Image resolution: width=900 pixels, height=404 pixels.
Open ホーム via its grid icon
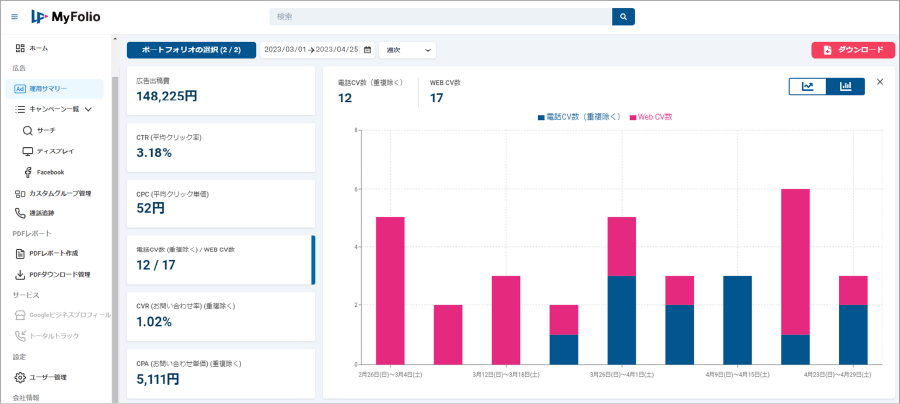(20, 48)
